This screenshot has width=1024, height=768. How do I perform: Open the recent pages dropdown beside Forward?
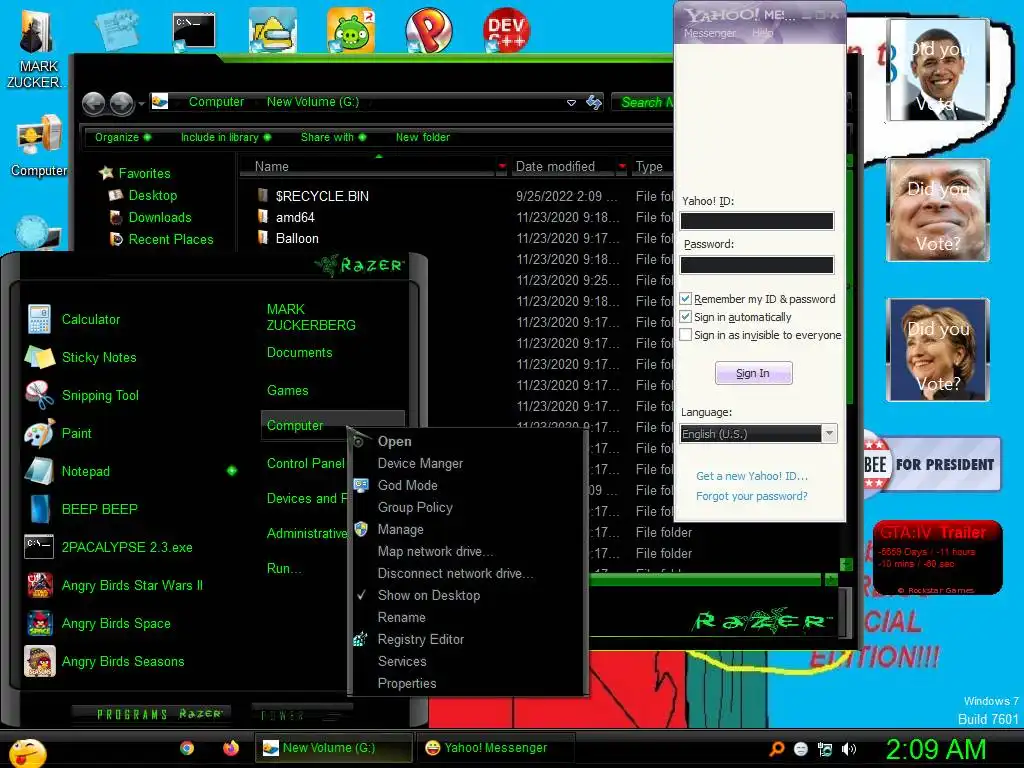[141, 103]
